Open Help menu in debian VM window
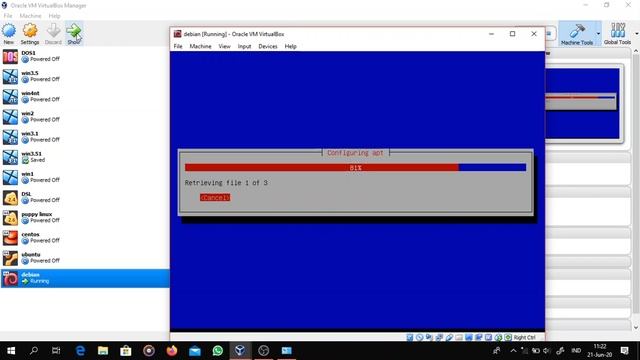 pos(291,47)
